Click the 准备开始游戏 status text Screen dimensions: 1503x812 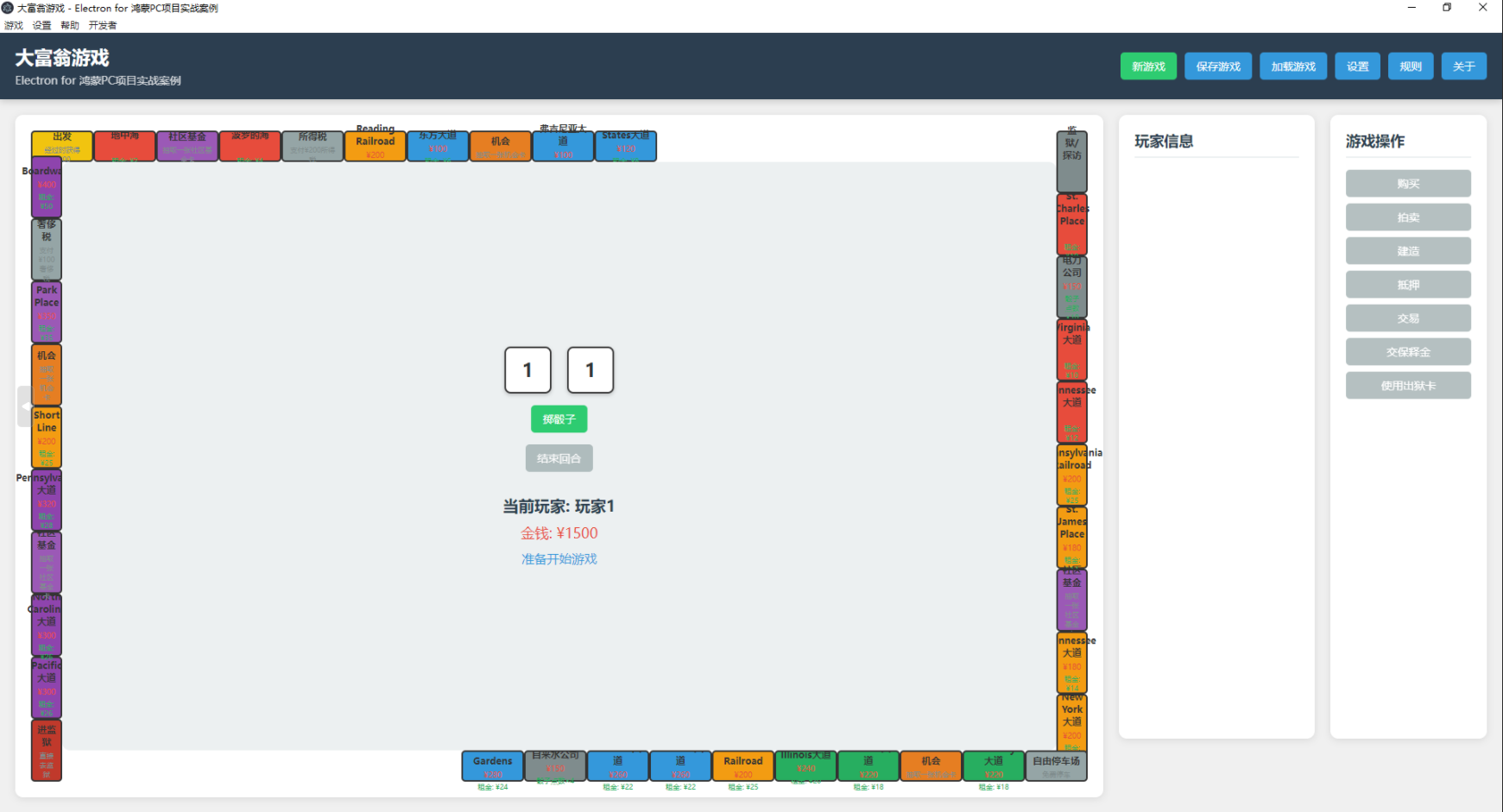(559, 559)
